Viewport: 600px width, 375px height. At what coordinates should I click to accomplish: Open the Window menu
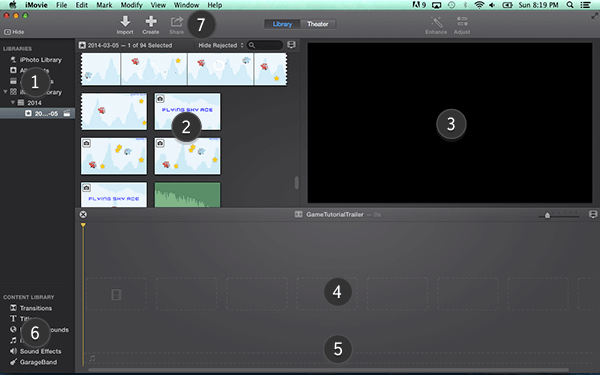pos(186,5)
